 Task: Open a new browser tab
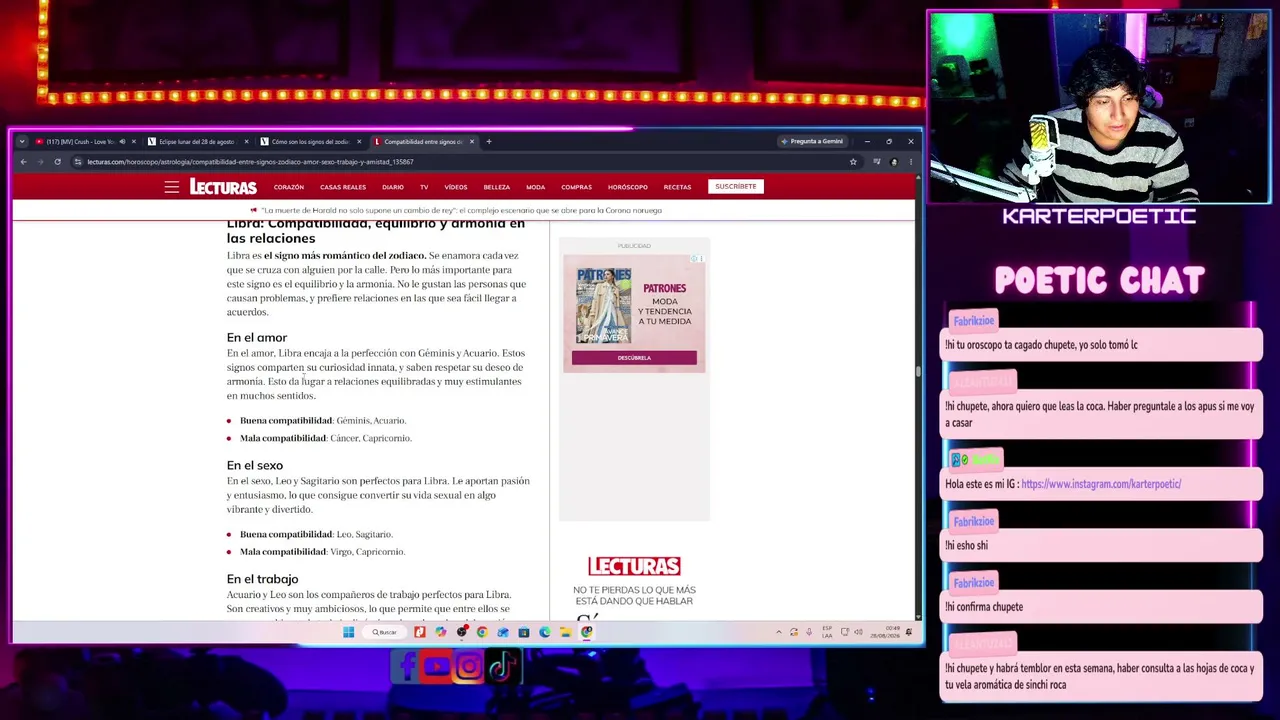[488, 142]
